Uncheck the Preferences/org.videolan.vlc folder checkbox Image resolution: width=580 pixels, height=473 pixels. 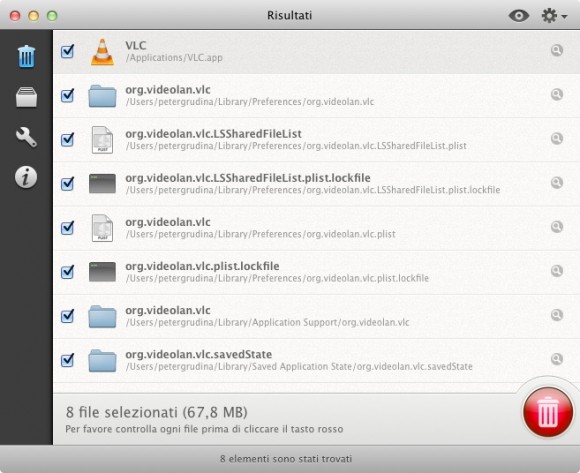67,95
